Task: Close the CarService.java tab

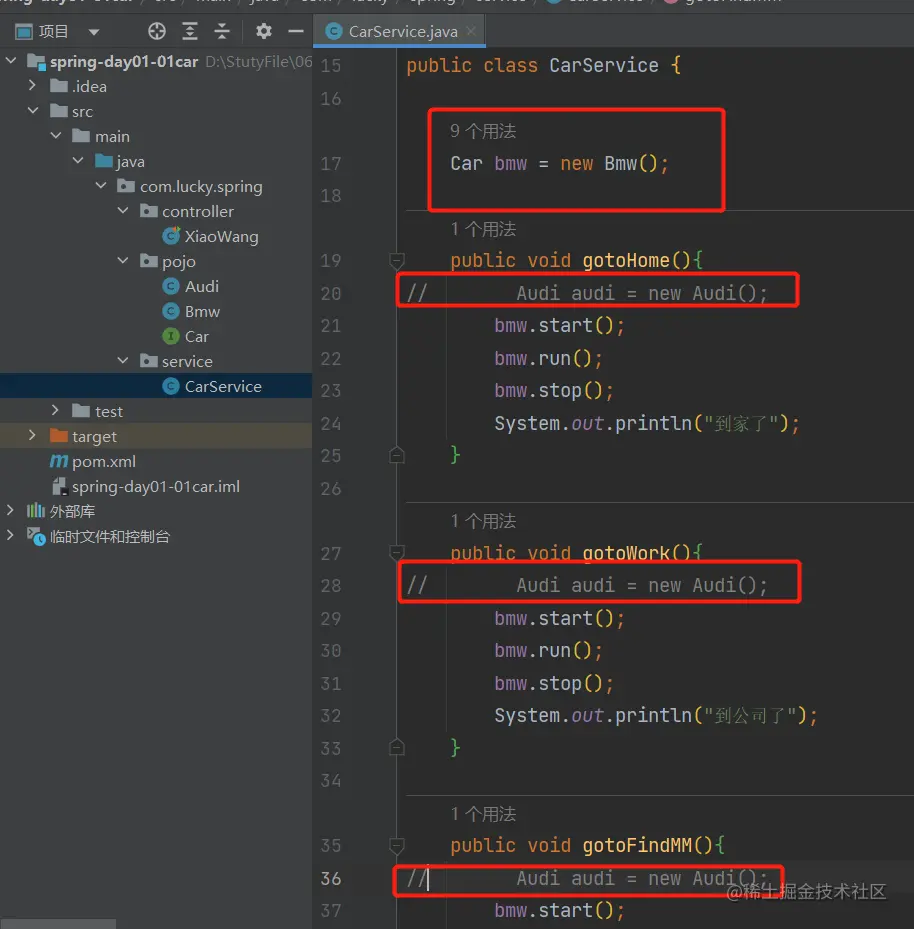Action: tap(471, 31)
